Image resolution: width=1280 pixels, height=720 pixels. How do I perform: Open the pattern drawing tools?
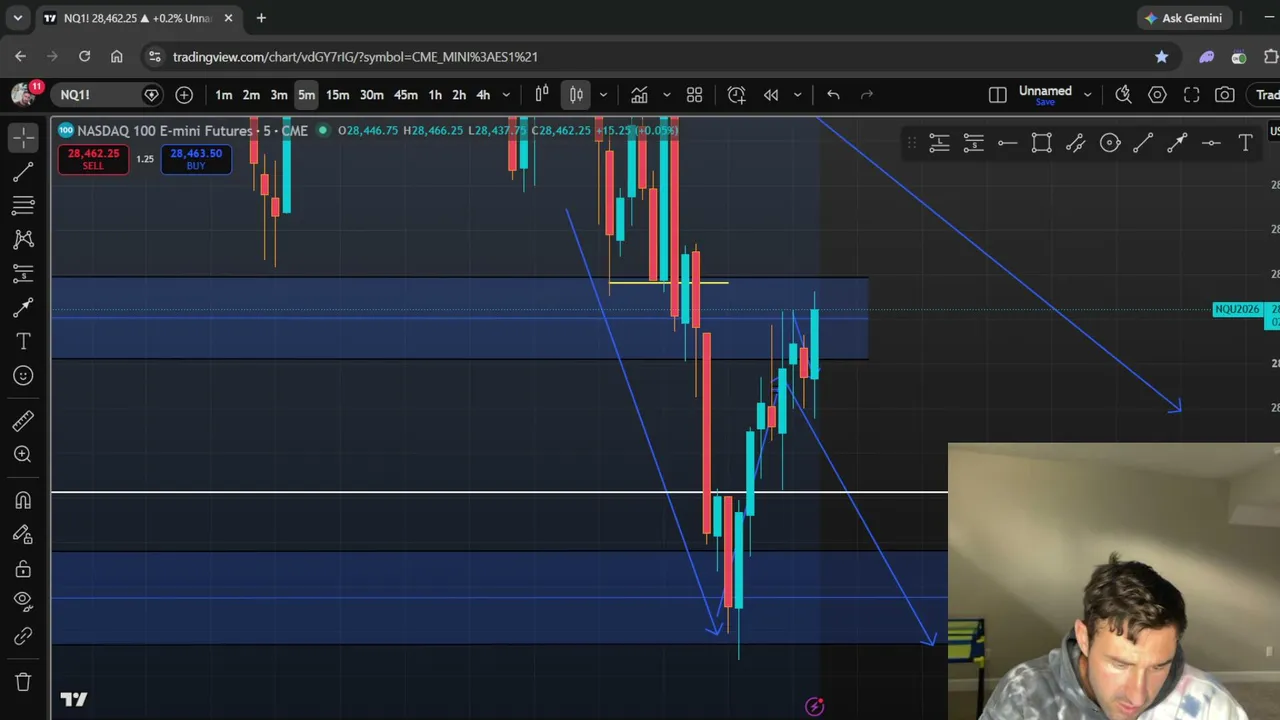click(23, 239)
